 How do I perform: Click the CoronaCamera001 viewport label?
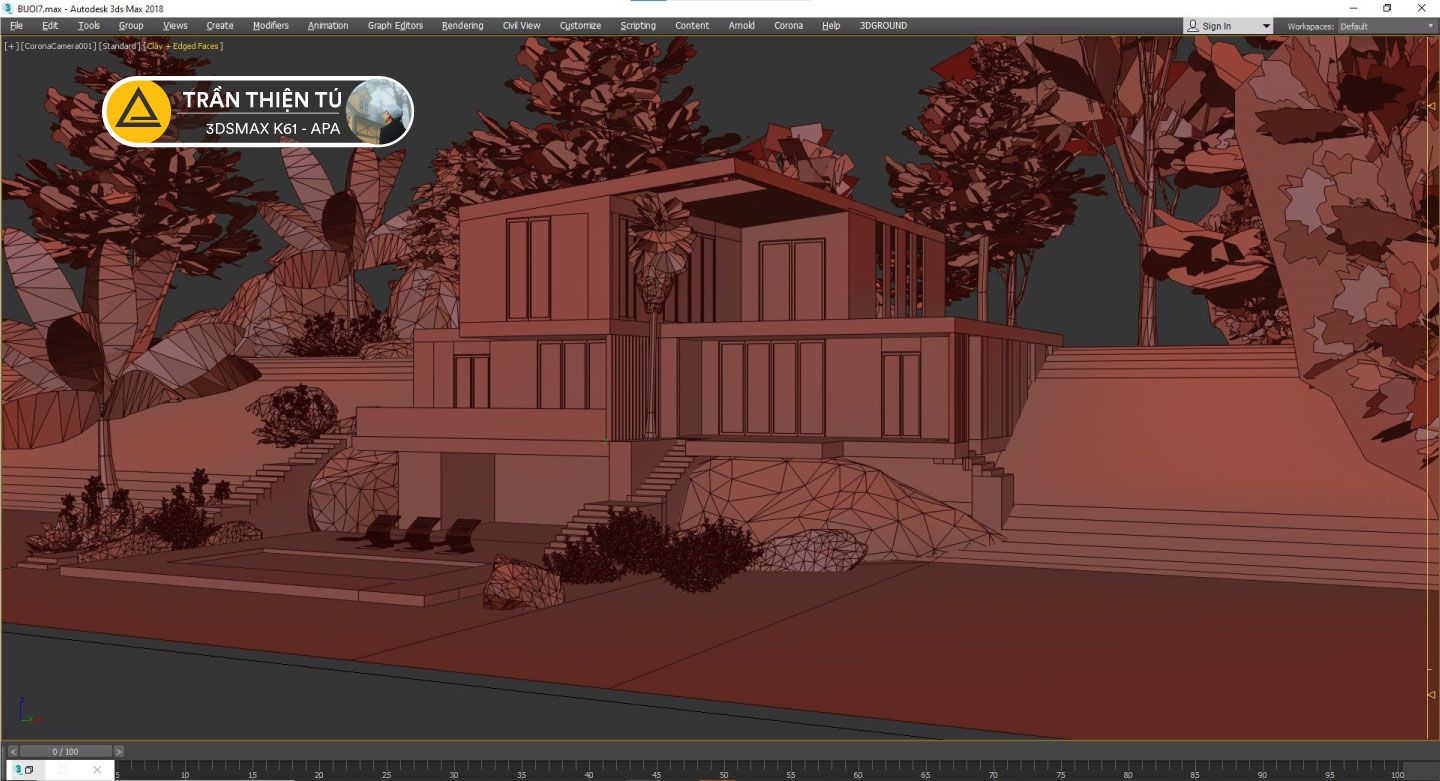tap(59, 46)
